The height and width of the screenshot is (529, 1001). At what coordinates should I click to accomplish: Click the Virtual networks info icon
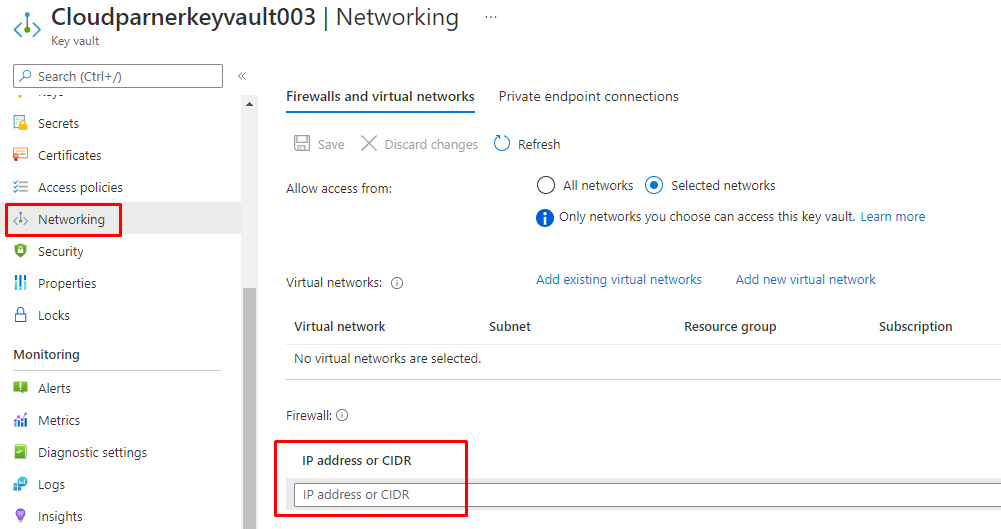(397, 283)
